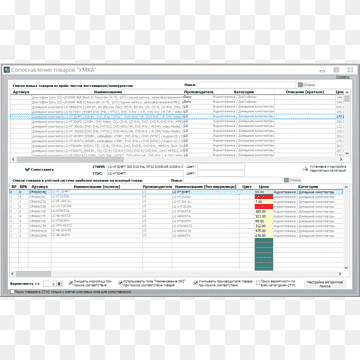360x360 pixels.
Task: Select the highlighted LG HT304PT supplier row
Action: click(x=177, y=117)
